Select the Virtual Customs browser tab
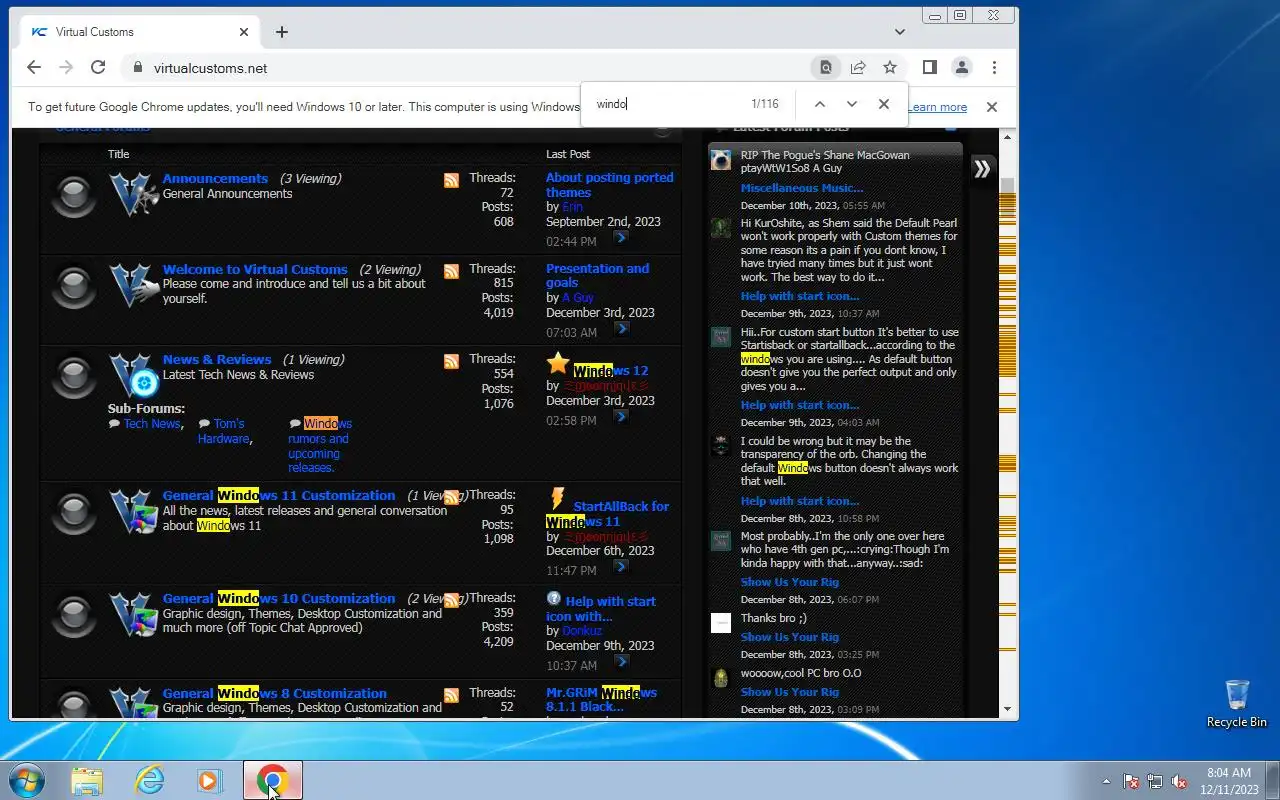 (140, 32)
